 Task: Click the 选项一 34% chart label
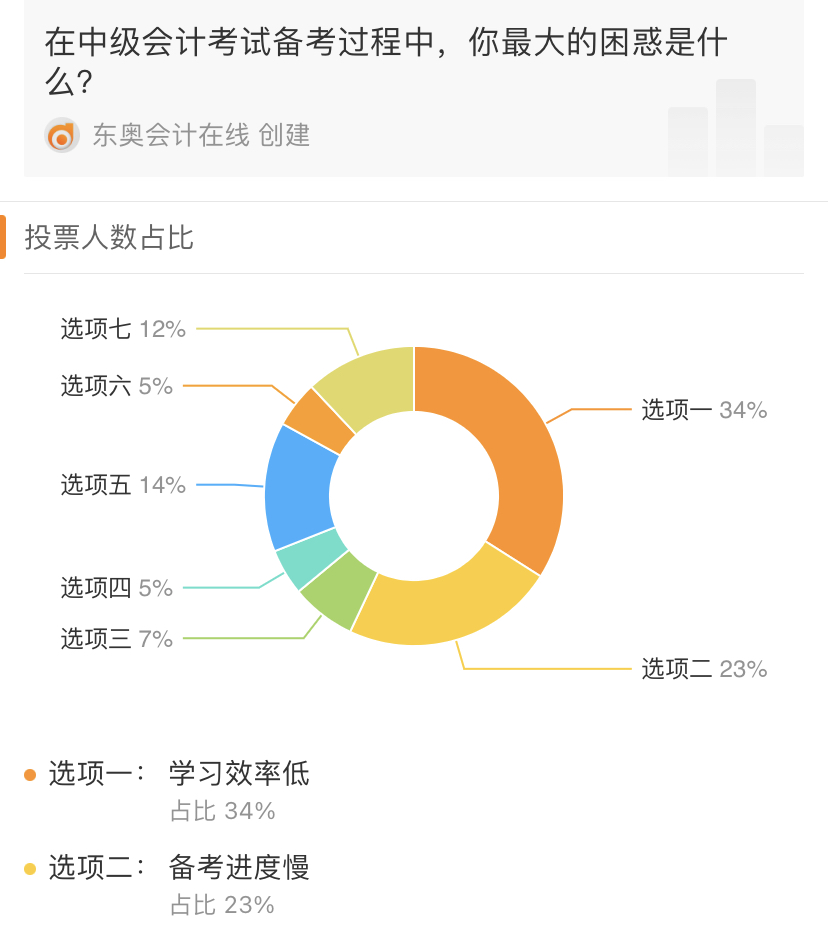[x=704, y=409]
